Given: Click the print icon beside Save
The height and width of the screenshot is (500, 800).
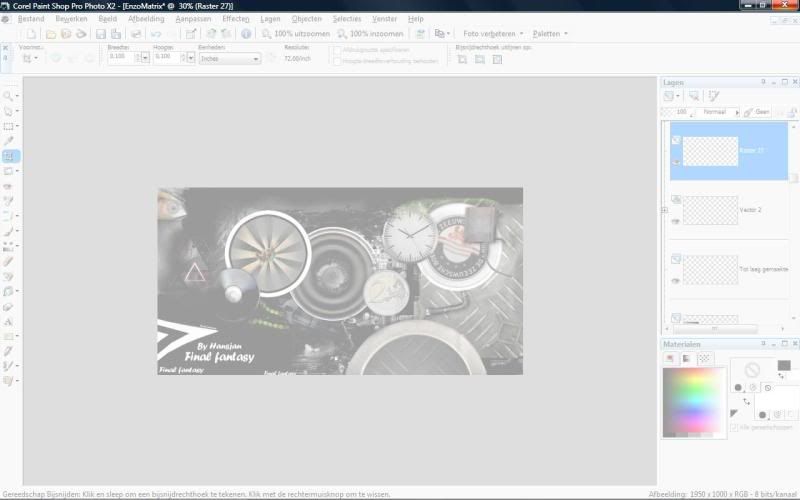Looking at the screenshot, I should [136, 34].
